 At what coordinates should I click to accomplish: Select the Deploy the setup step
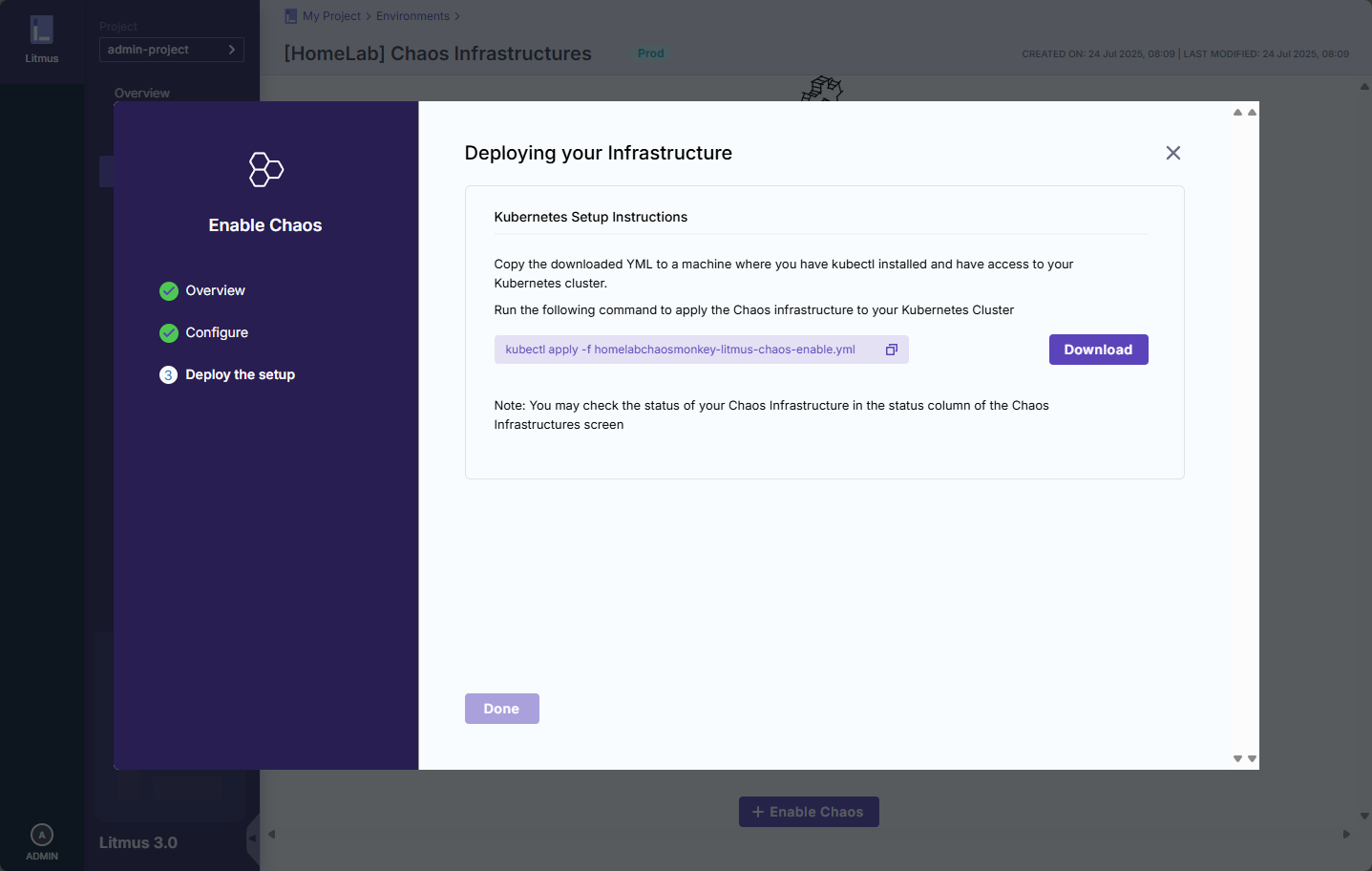(240, 375)
